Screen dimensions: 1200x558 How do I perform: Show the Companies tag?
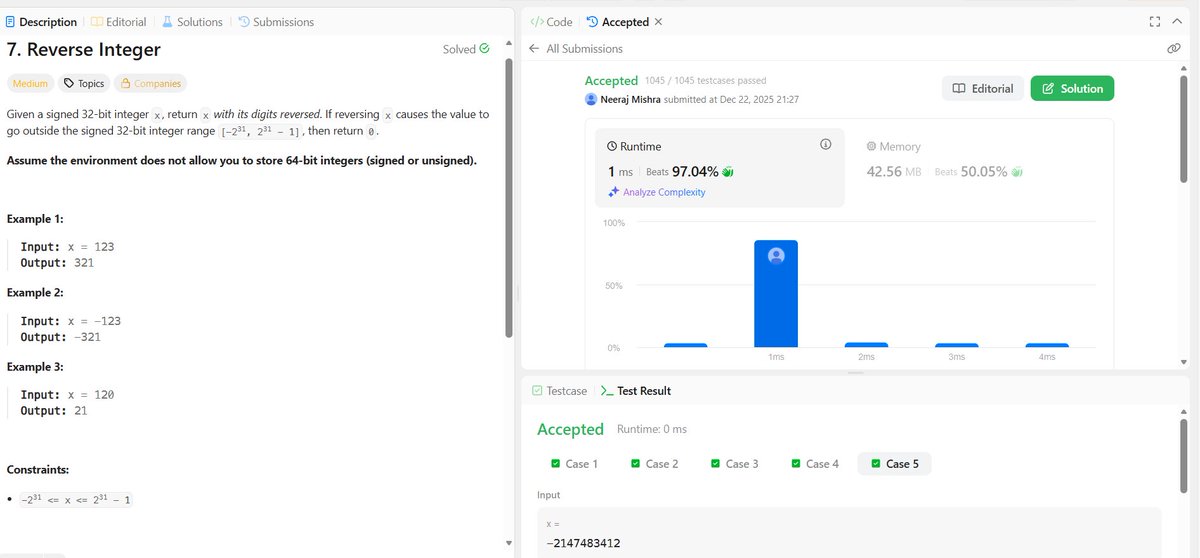click(149, 84)
